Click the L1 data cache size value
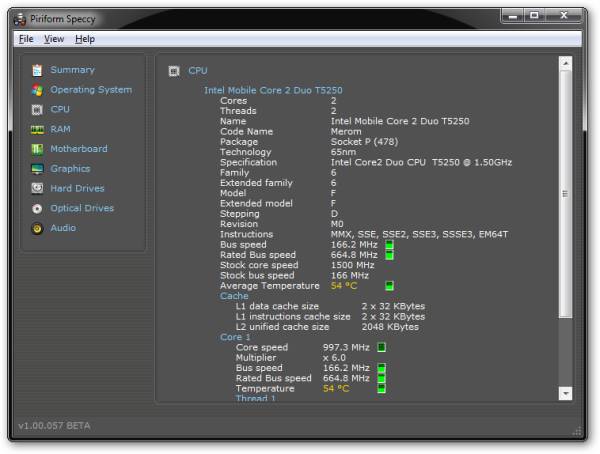 tap(393, 306)
